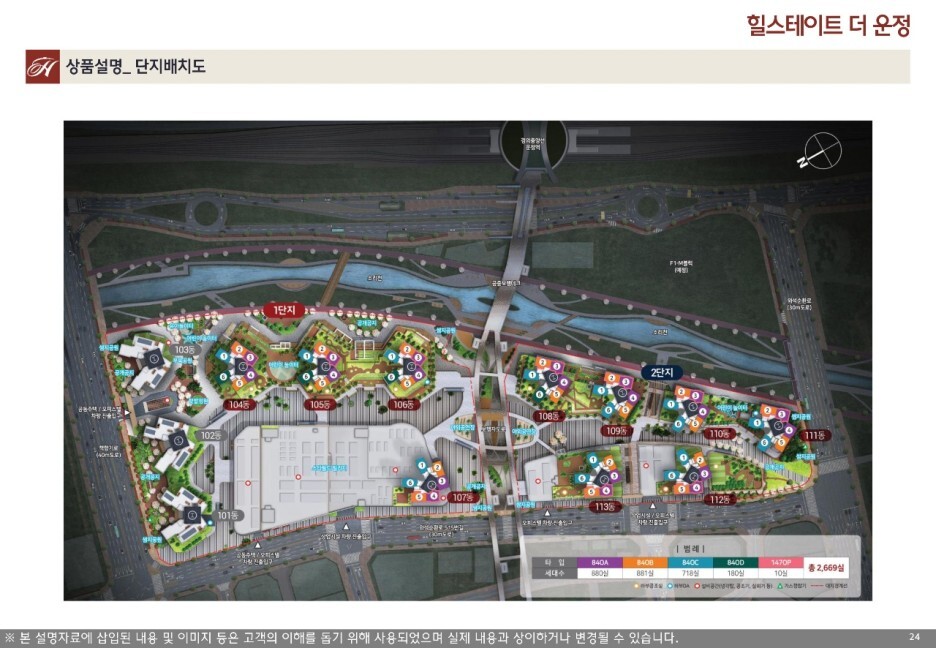Viewport: 936px width, 648px height.
Task: Click the 103동 building label
Action: coord(184,350)
